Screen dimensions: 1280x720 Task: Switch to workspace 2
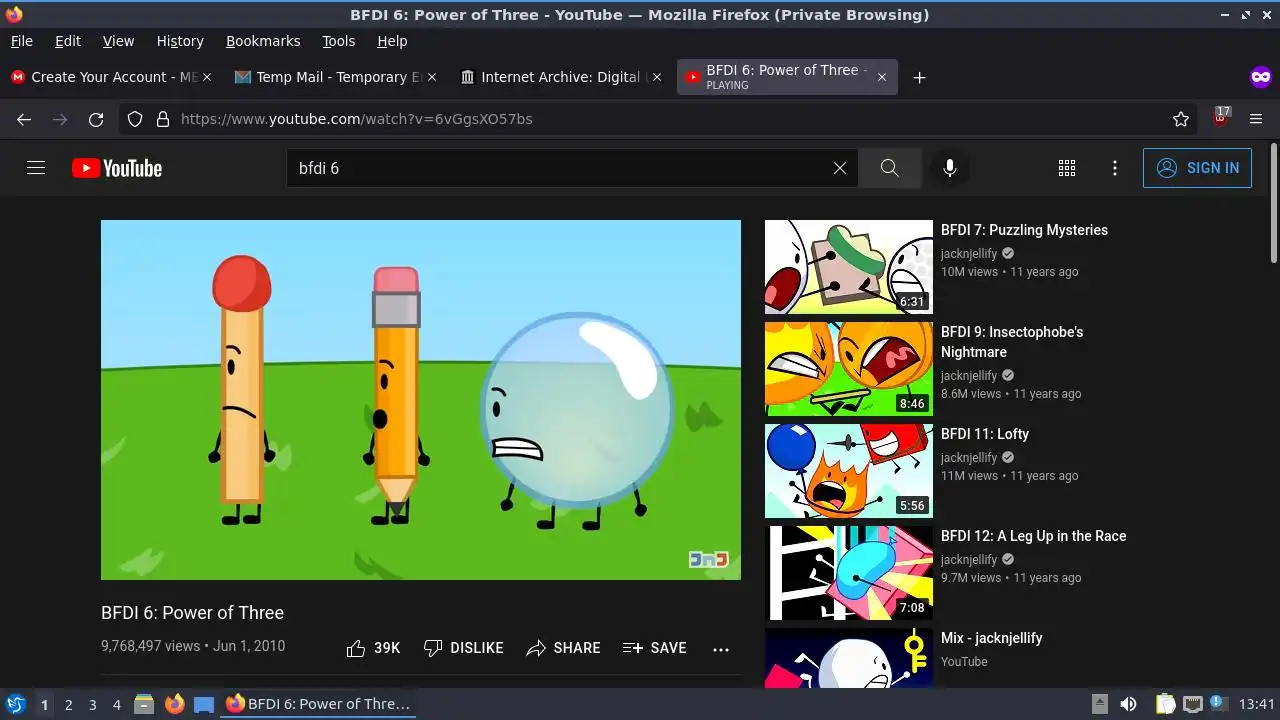tap(68, 704)
